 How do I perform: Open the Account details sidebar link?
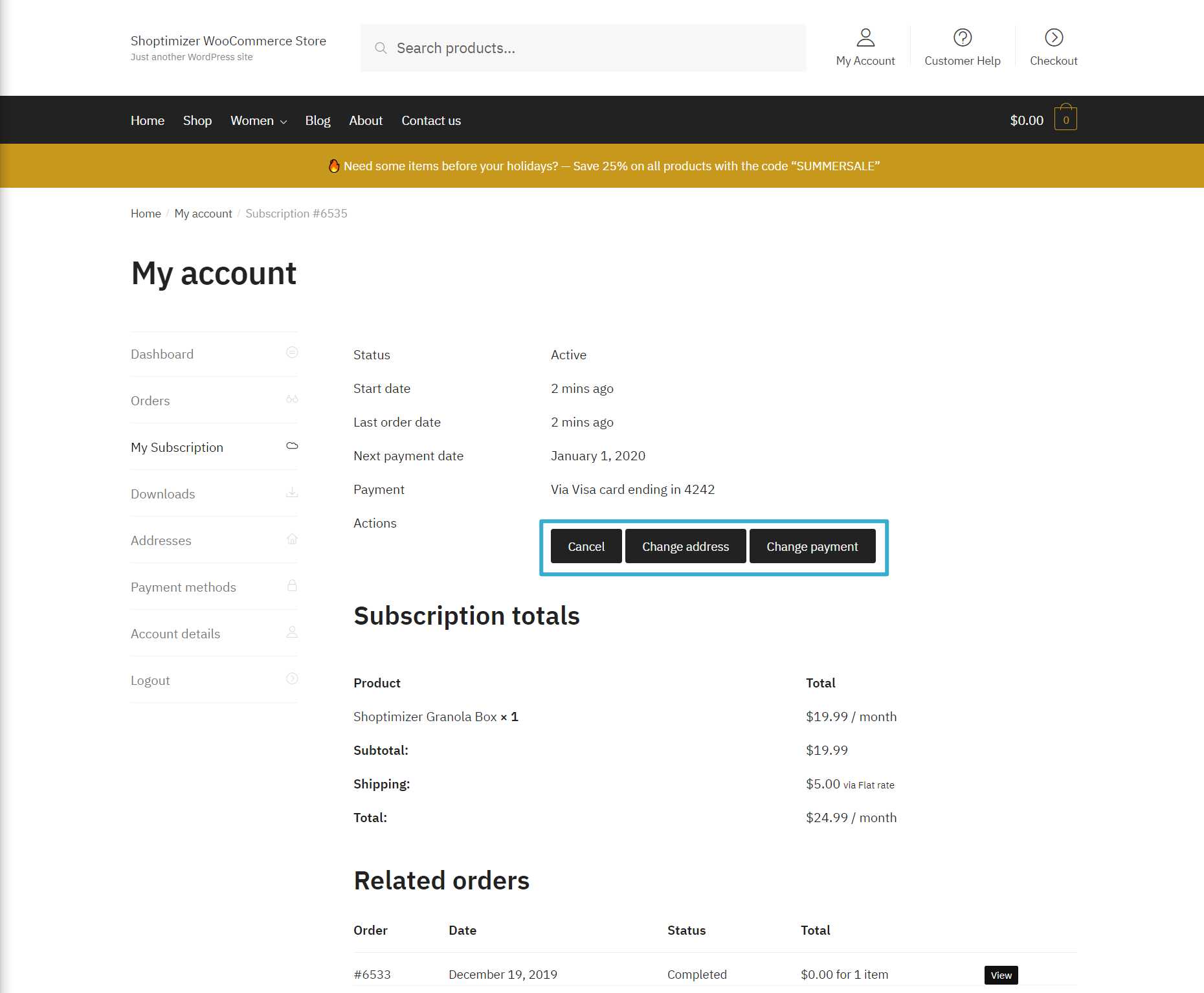click(x=175, y=634)
